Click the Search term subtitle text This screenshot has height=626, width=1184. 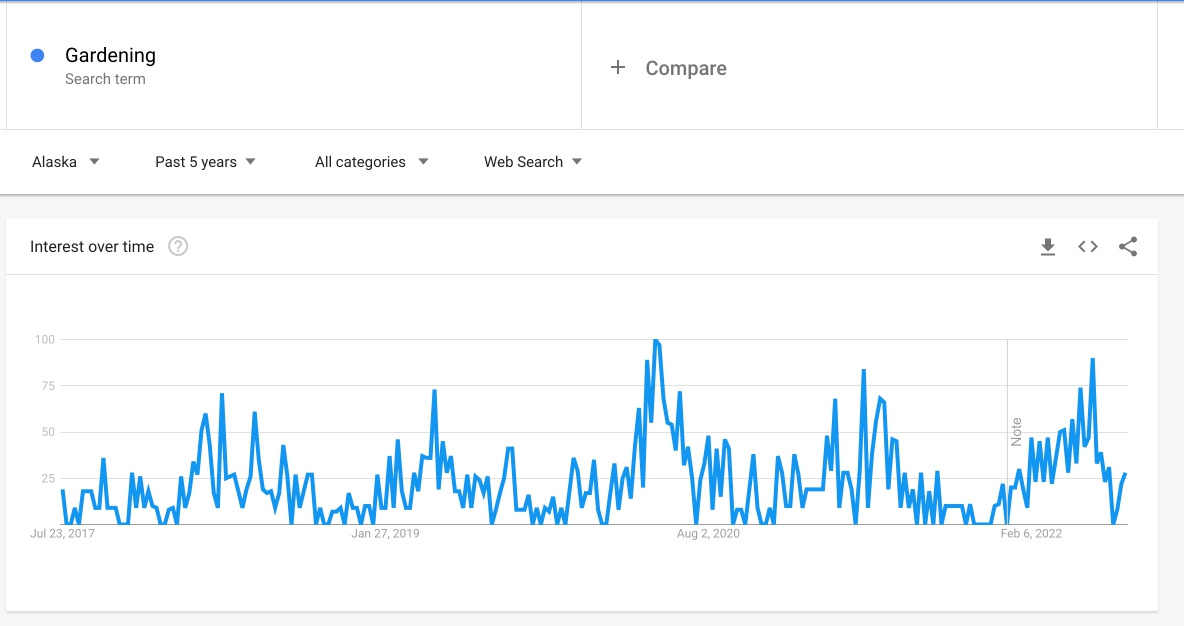(105, 79)
